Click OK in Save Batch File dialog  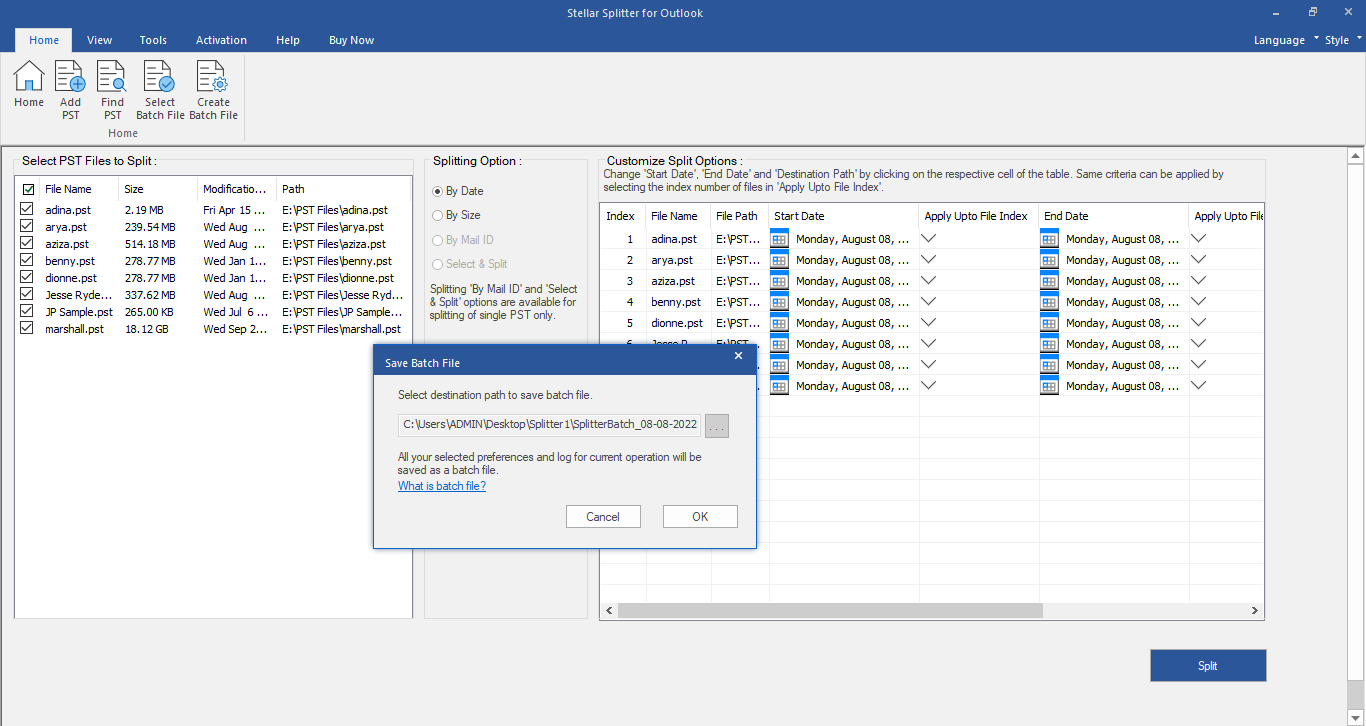[700, 516]
